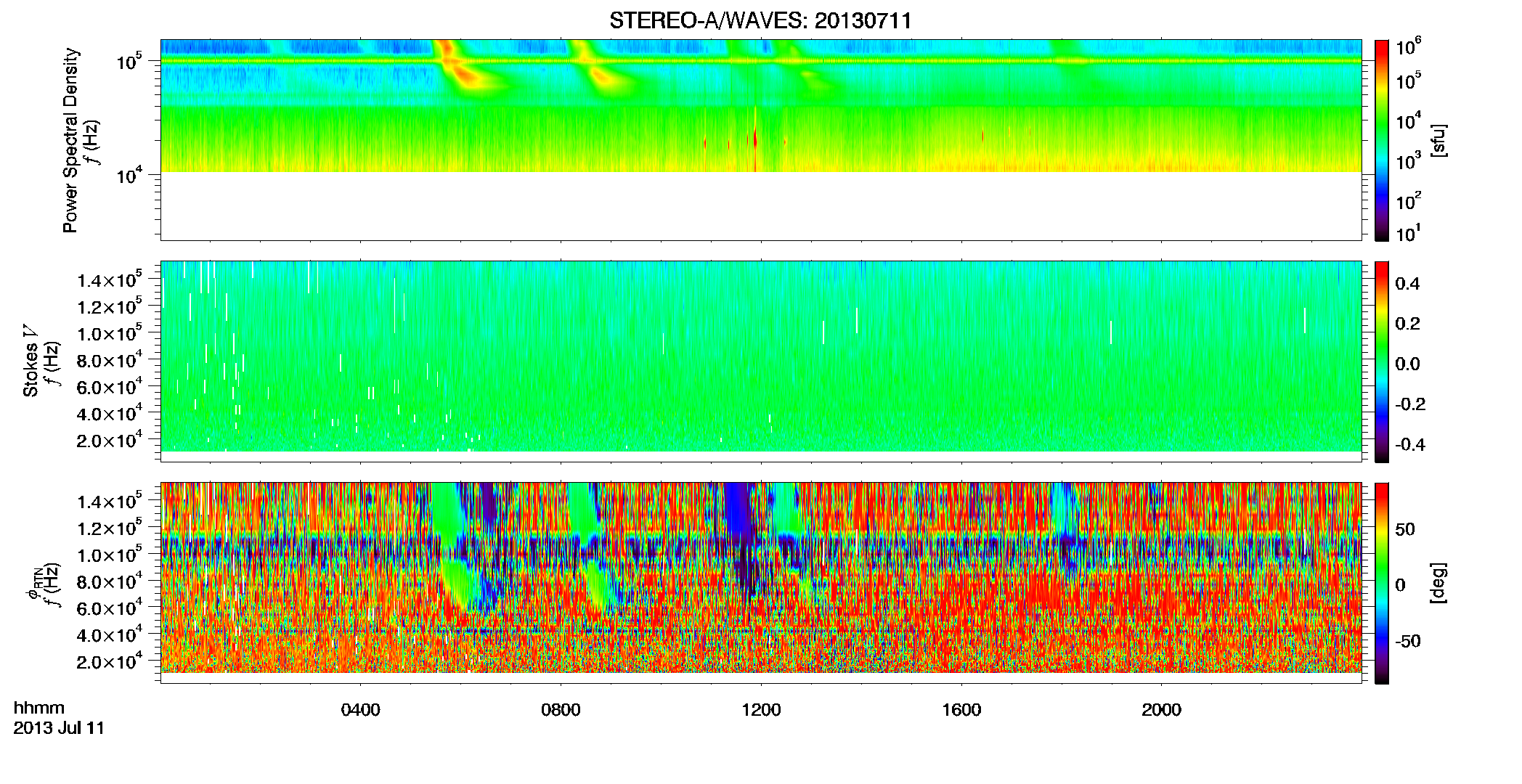Click the plot title STEREO-A/WAVES: 20130711
Screen dimensions: 1522x784
coord(760,20)
